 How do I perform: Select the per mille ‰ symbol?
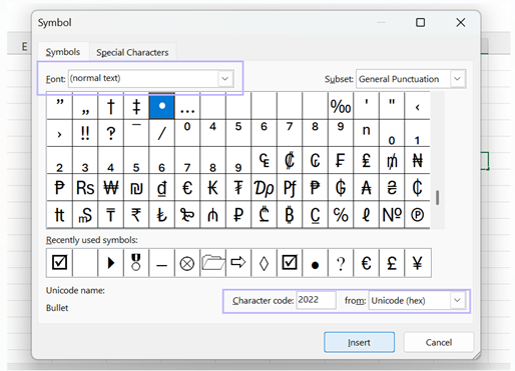pyautogui.click(x=341, y=106)
